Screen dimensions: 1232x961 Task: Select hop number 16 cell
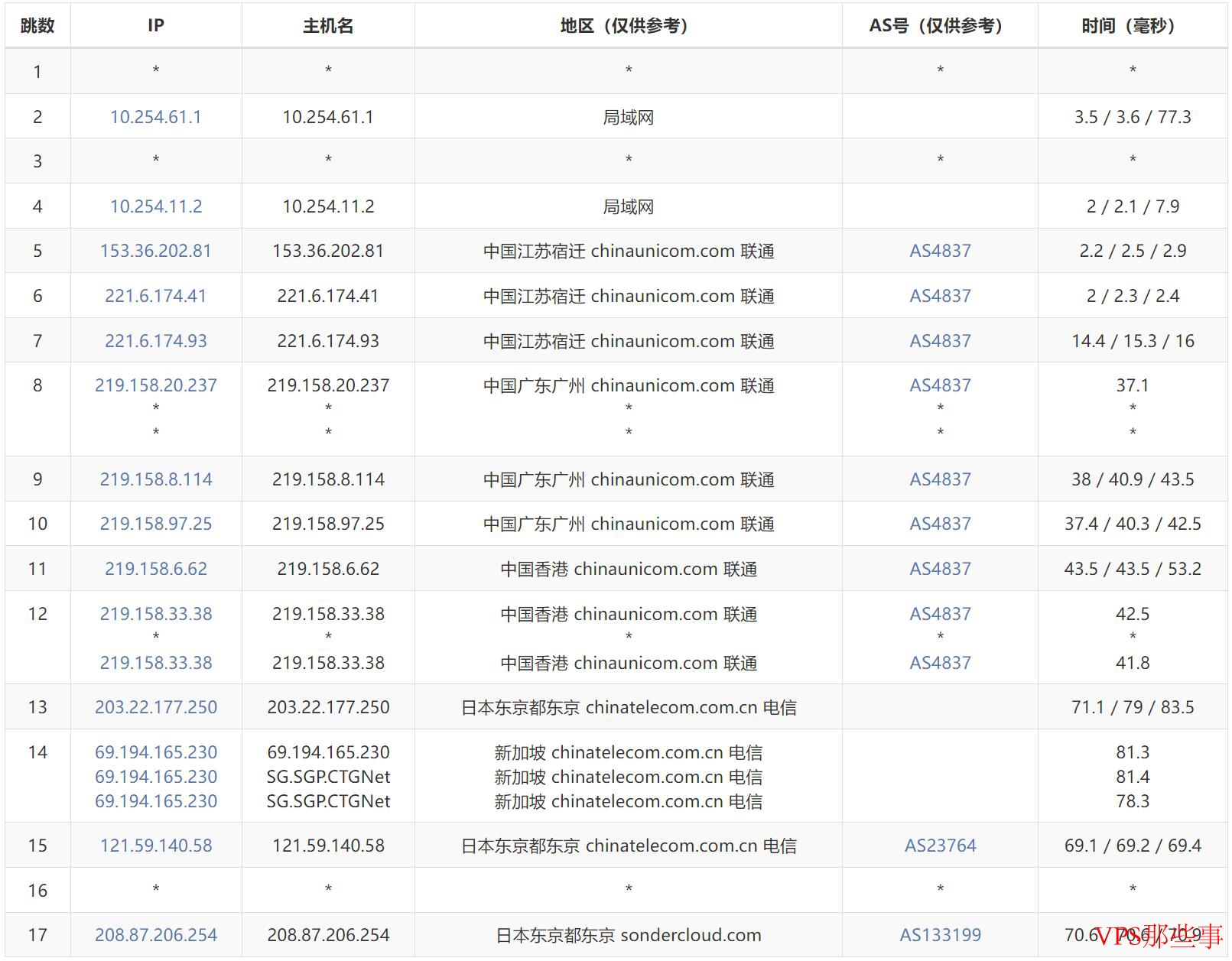tap(37, 890)
